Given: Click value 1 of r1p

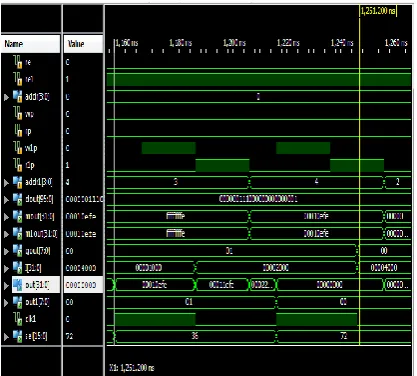Looking at the screenshot, I should [x=68, y=165].
